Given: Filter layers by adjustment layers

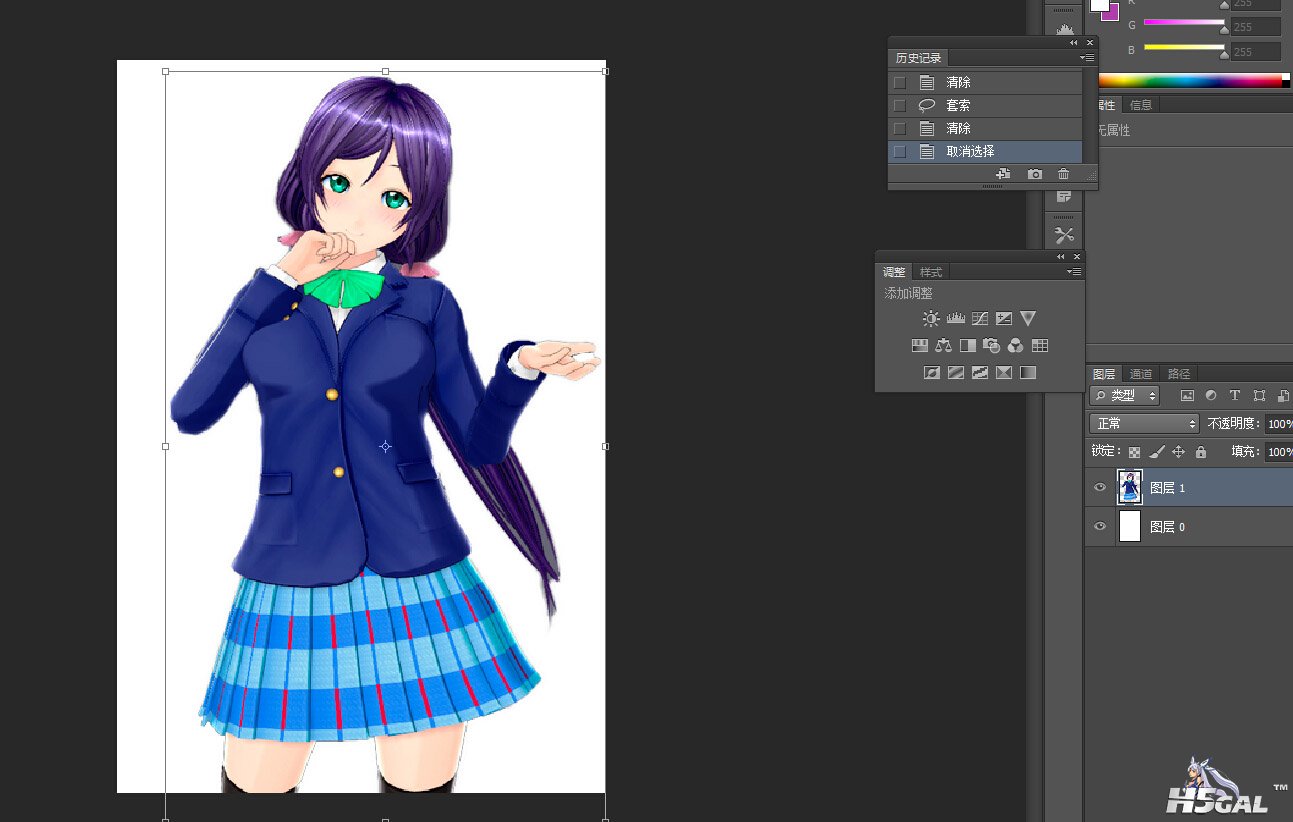Looking at the screenshot, I should [1211, 396].
